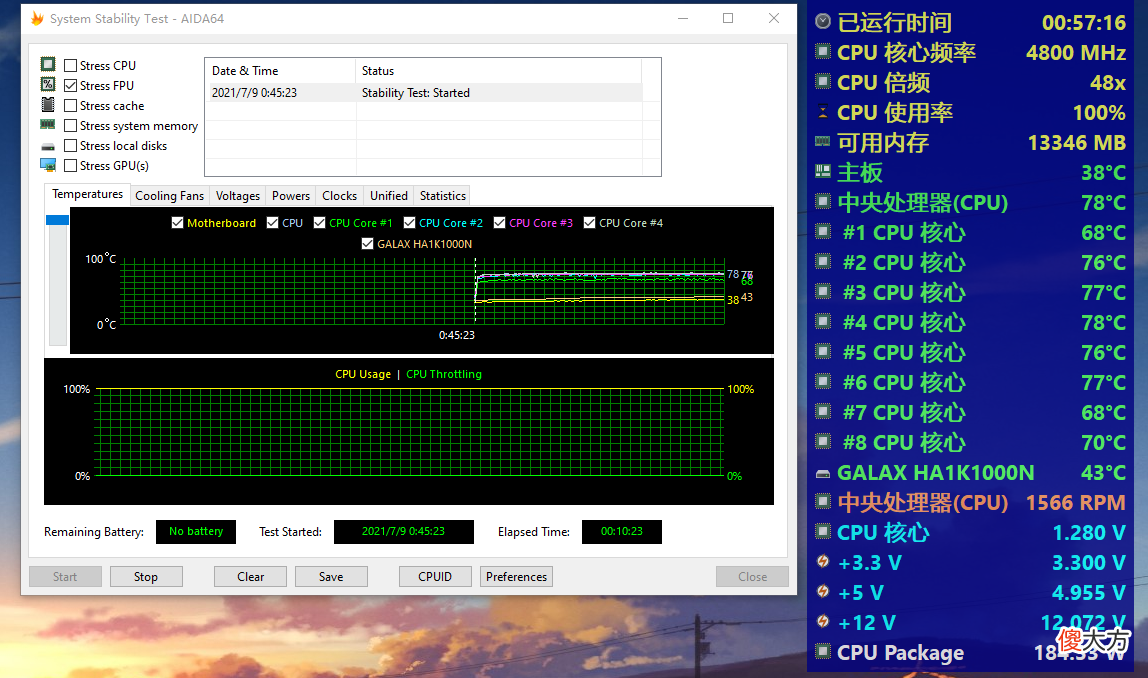Click the chip icon beside CPU 倍频

(823, 81)
